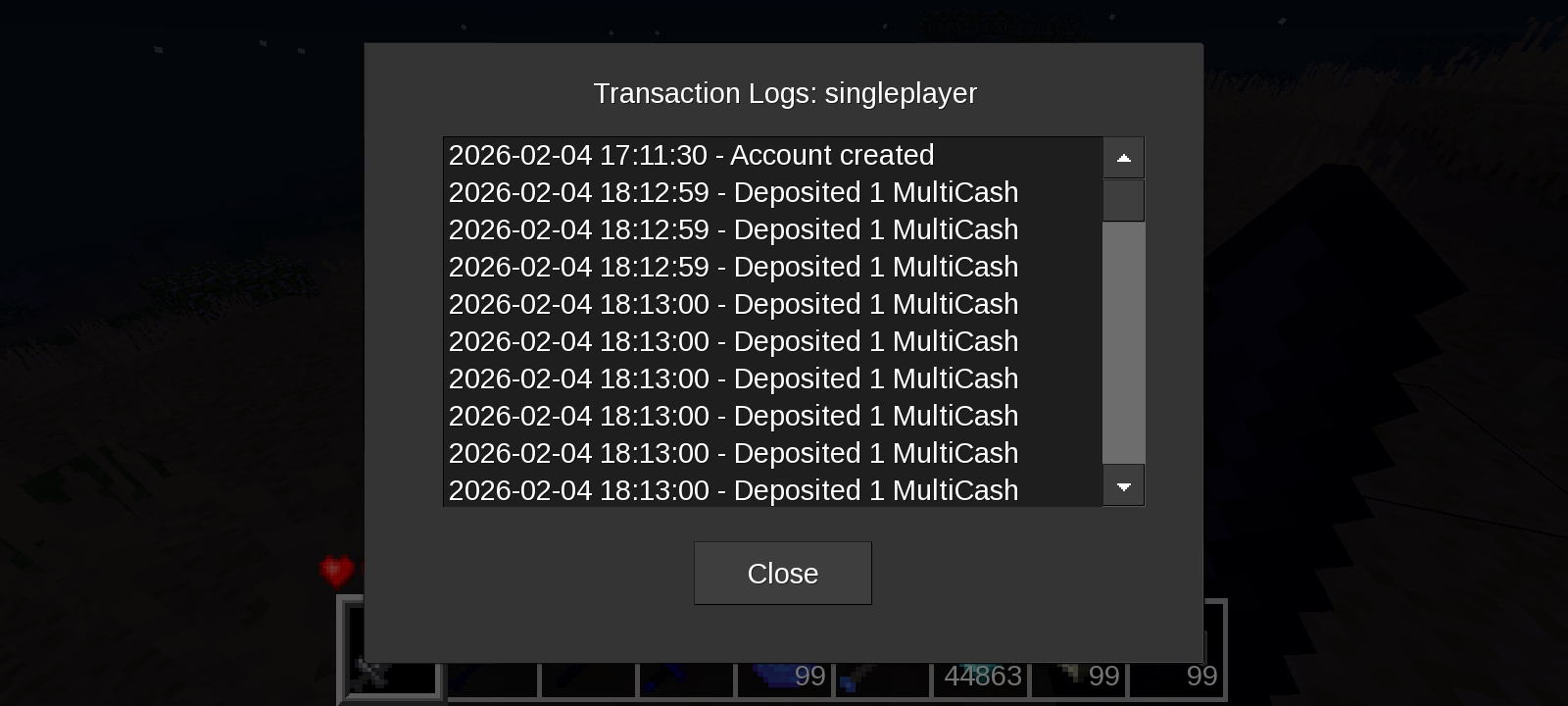Screen dimensions: 1568x706
Task: Click the transaction log scrollbar thumb
Action: tap(1123, 200)
